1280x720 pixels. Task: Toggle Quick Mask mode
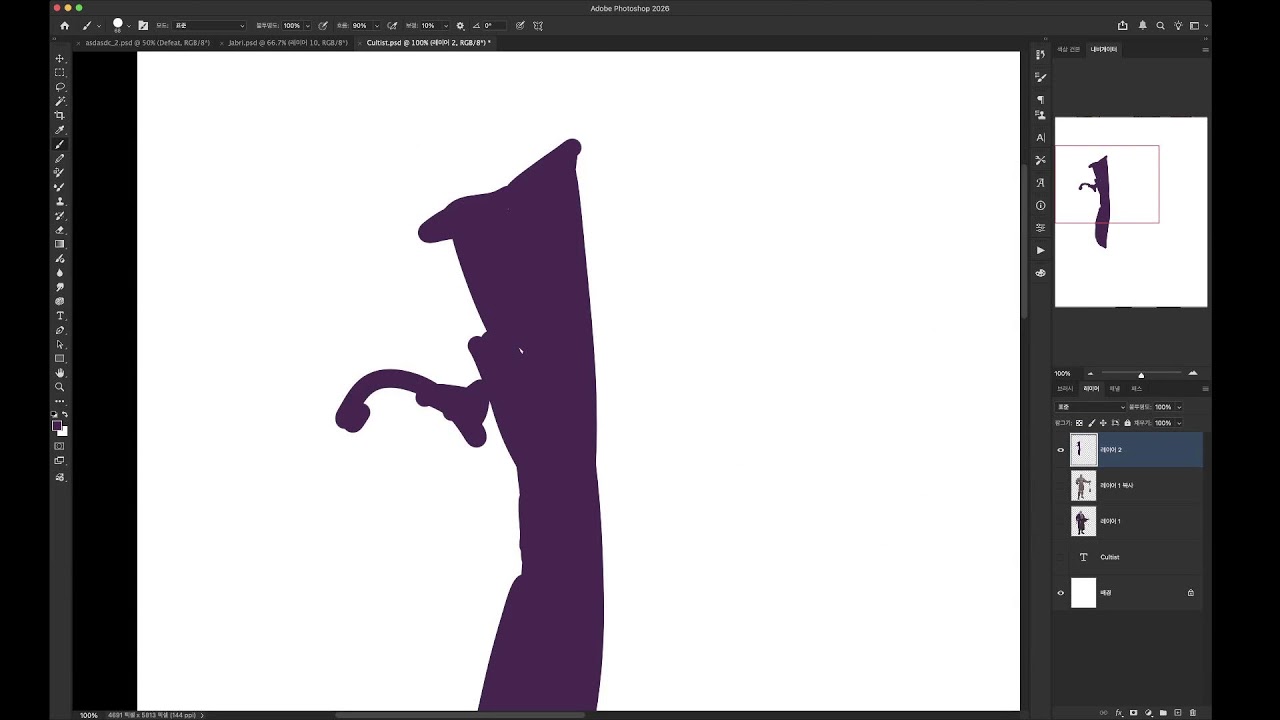pos(59,446)
